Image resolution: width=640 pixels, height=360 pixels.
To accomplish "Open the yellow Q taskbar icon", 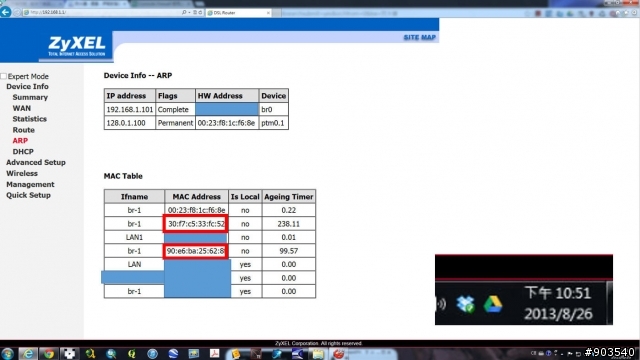I will [x=131, y=353].
